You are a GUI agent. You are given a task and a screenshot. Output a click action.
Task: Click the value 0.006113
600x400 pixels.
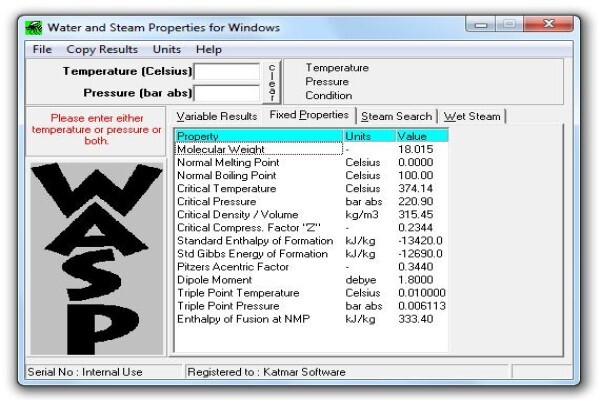(422, 306)
